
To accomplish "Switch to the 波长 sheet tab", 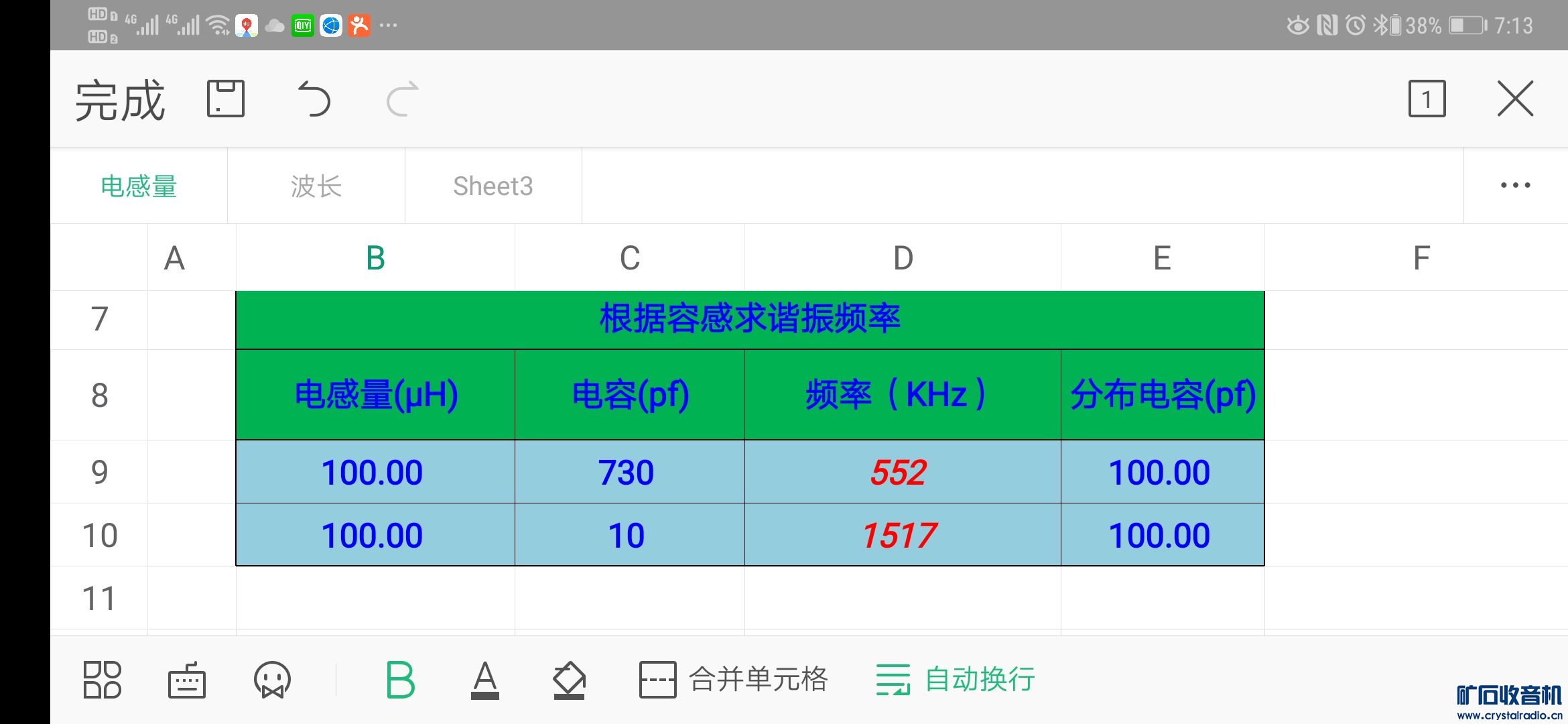I will coord(316,186).
